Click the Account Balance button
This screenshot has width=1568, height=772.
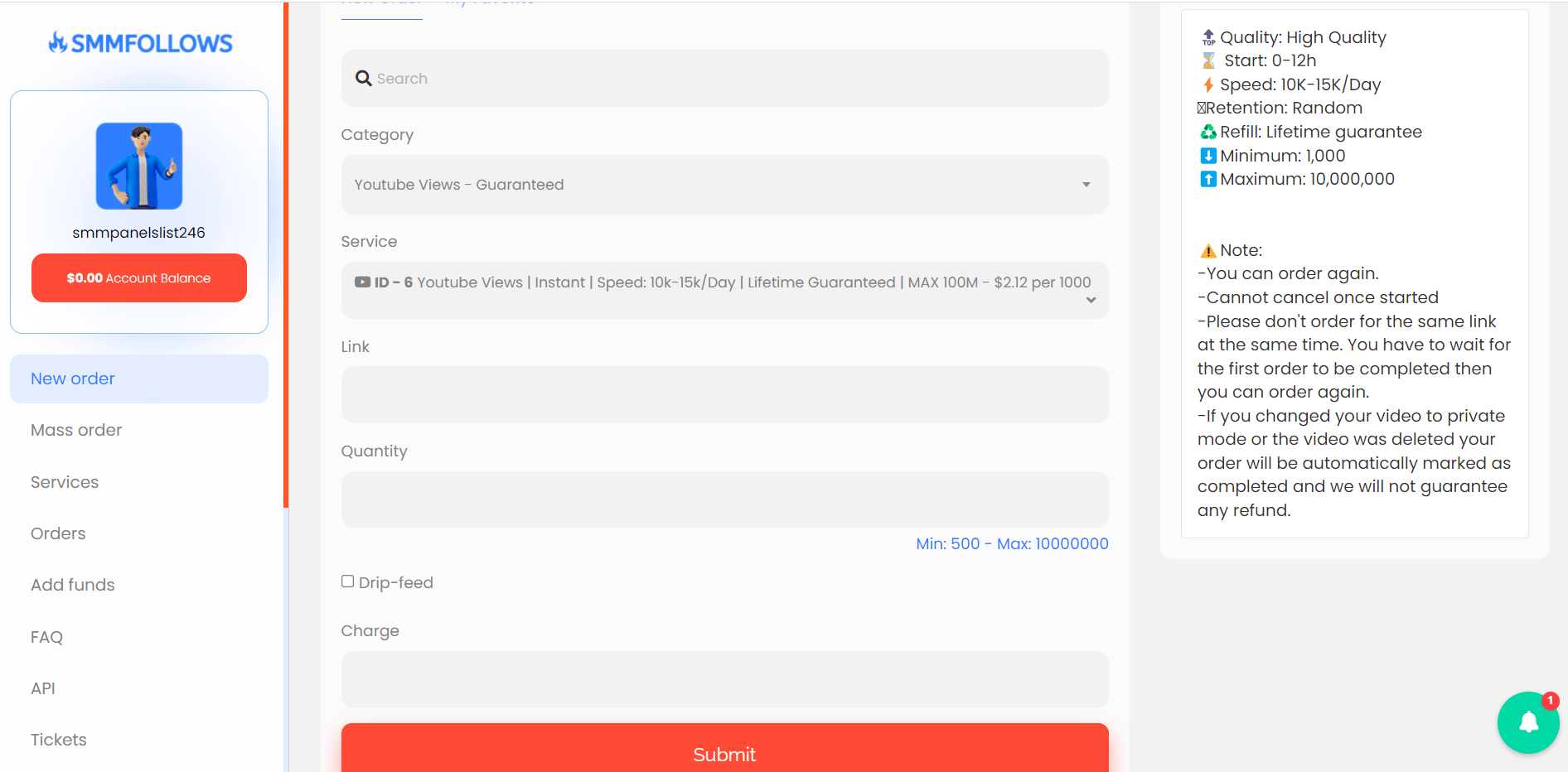139,278
